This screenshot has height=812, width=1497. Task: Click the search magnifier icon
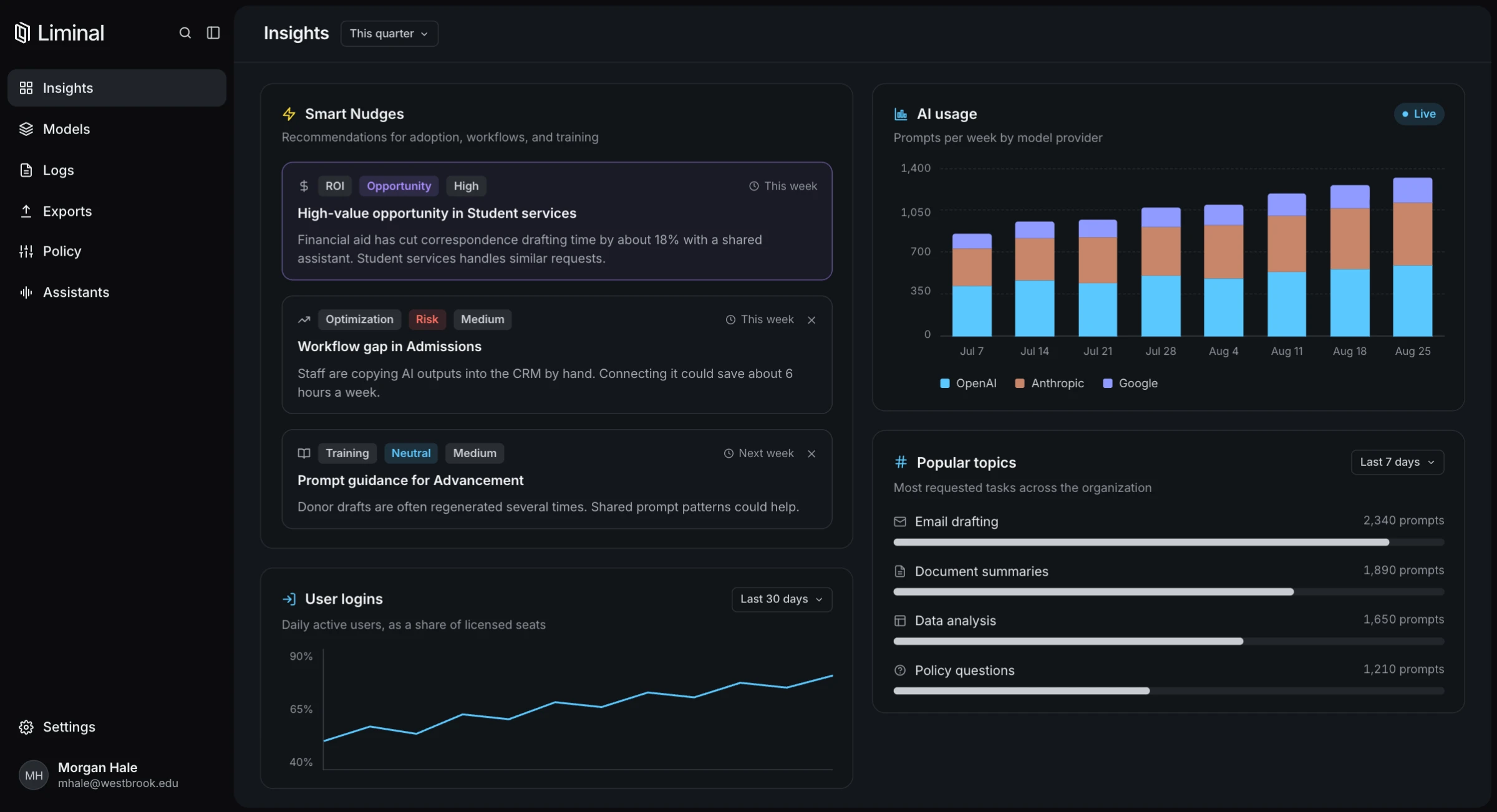[x=185, y=33]
